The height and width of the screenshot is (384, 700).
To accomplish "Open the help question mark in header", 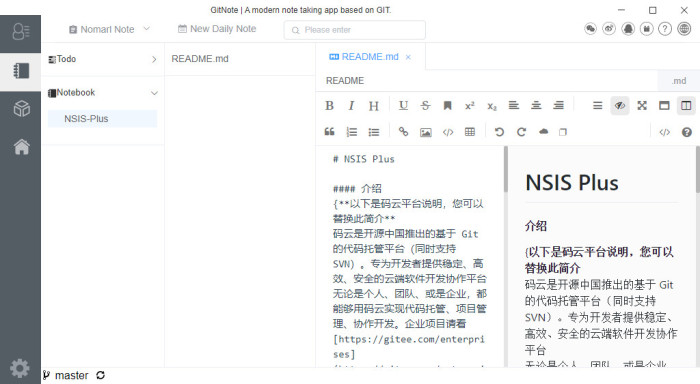I will pyautogui.click(x=665, y=29).
